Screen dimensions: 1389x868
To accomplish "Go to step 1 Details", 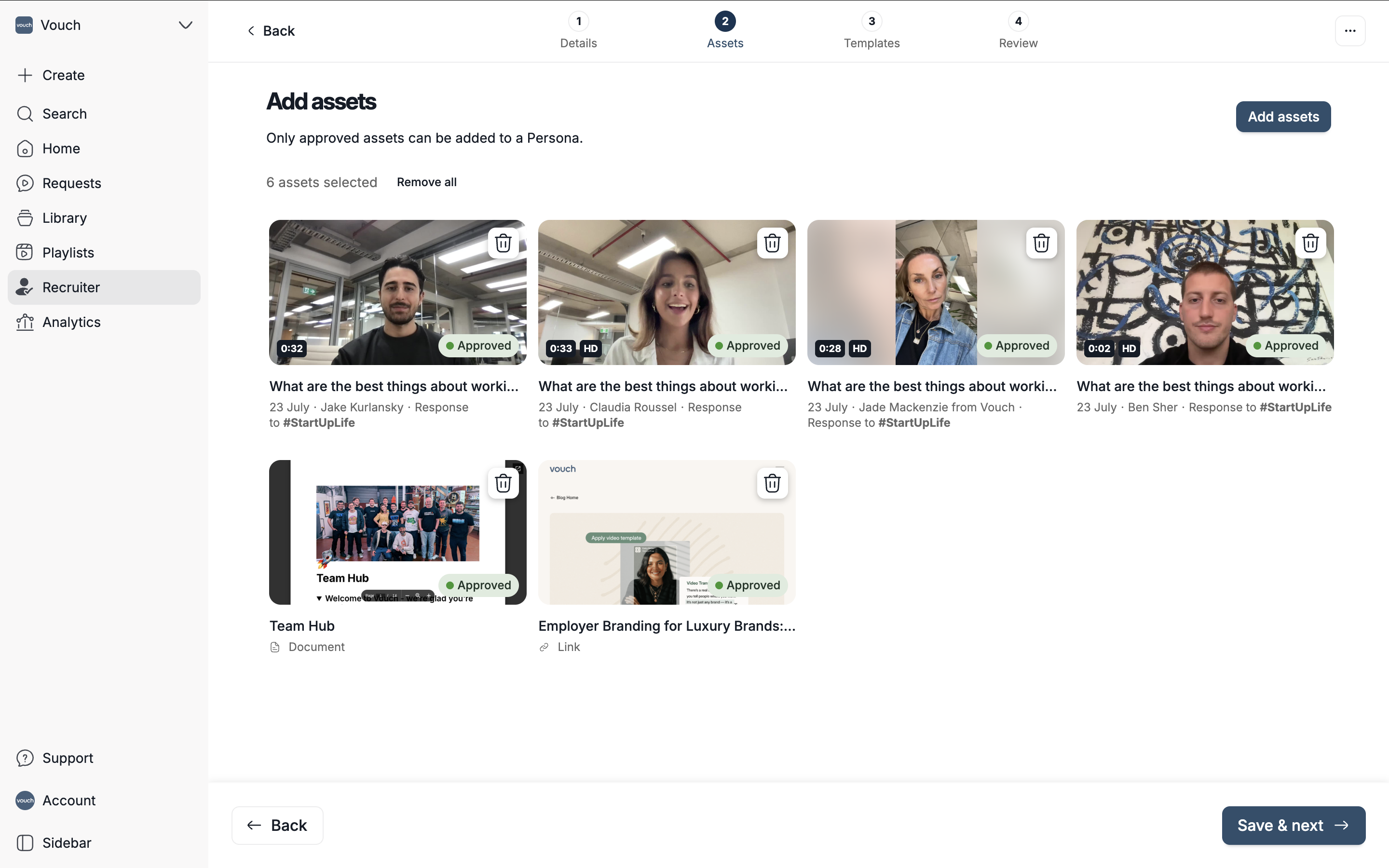I will point(579,31).
